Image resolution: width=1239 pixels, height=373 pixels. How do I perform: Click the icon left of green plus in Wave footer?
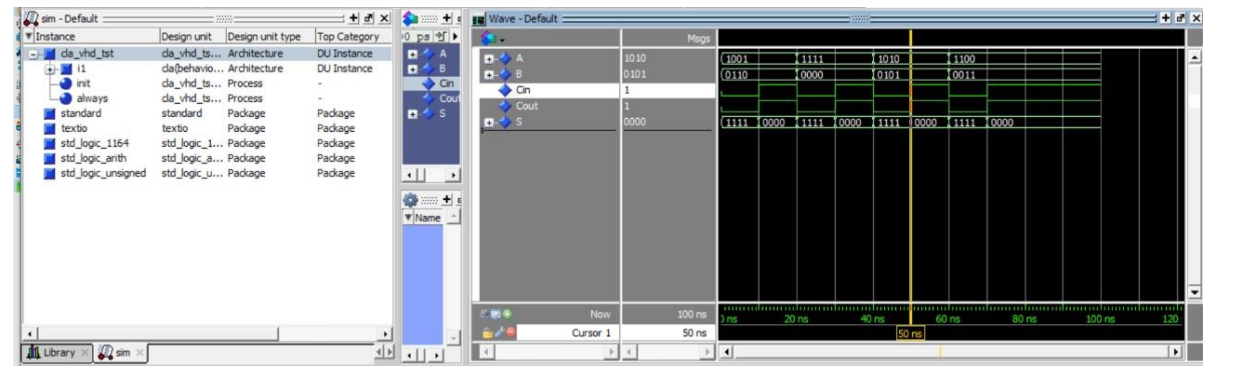497,315
